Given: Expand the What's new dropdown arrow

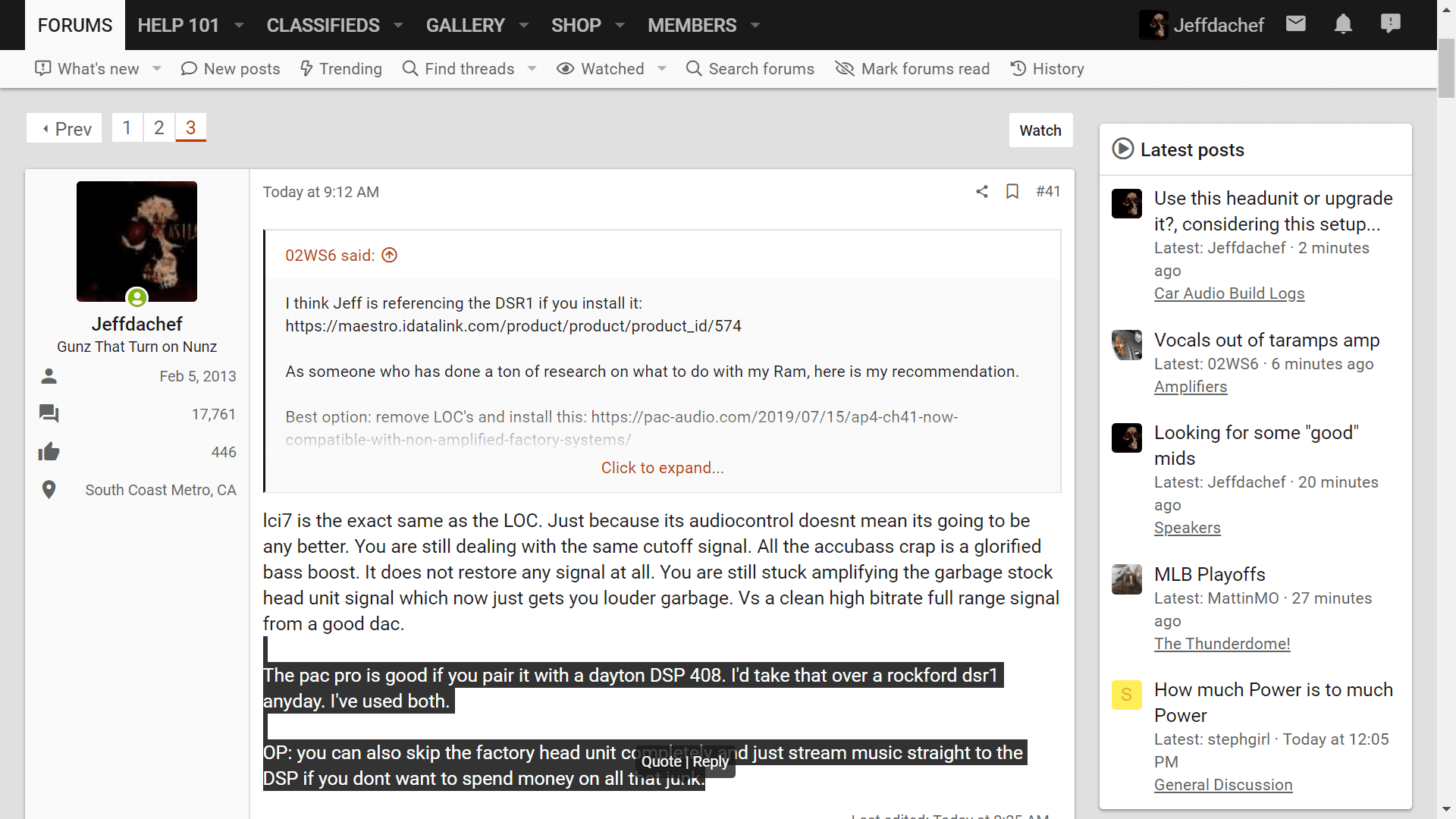Looking at the screenshot, I should (157, 68).
